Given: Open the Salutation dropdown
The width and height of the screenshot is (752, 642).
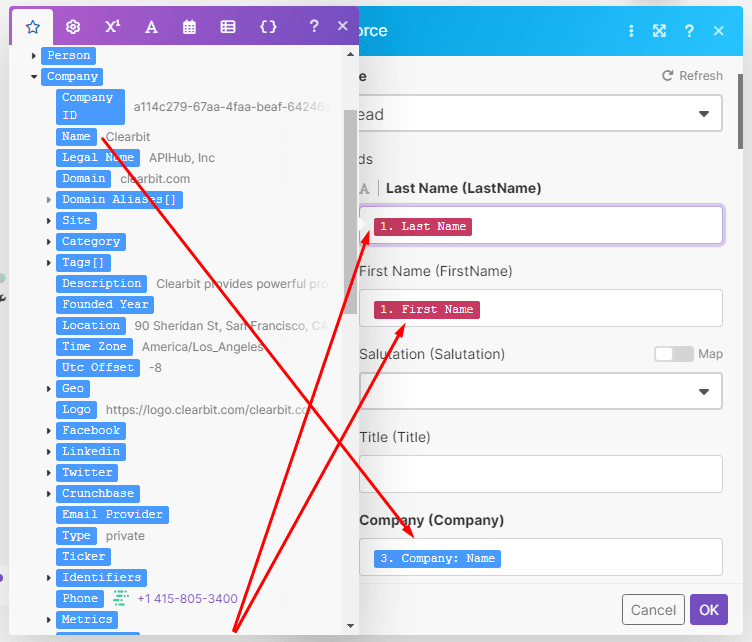Looking at the screenshot, I should click(540, 390).
